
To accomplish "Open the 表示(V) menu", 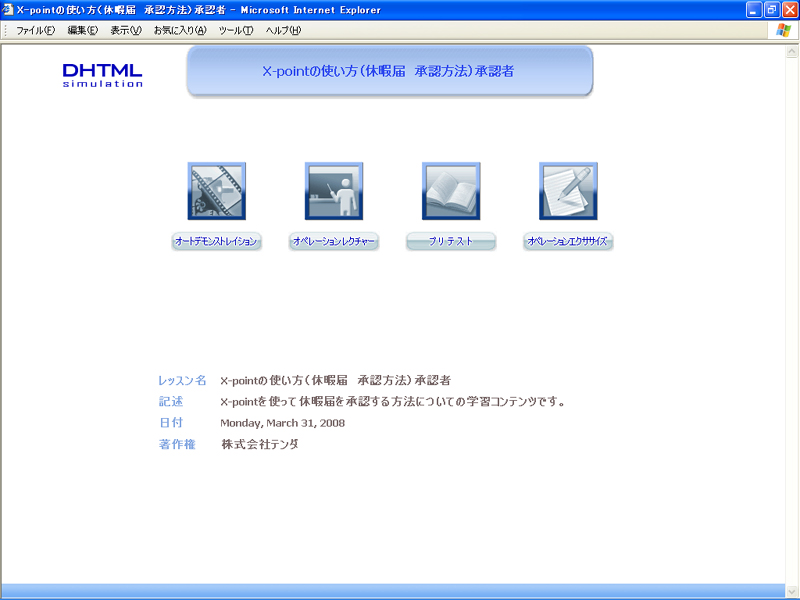I will (x=126, y=31).
